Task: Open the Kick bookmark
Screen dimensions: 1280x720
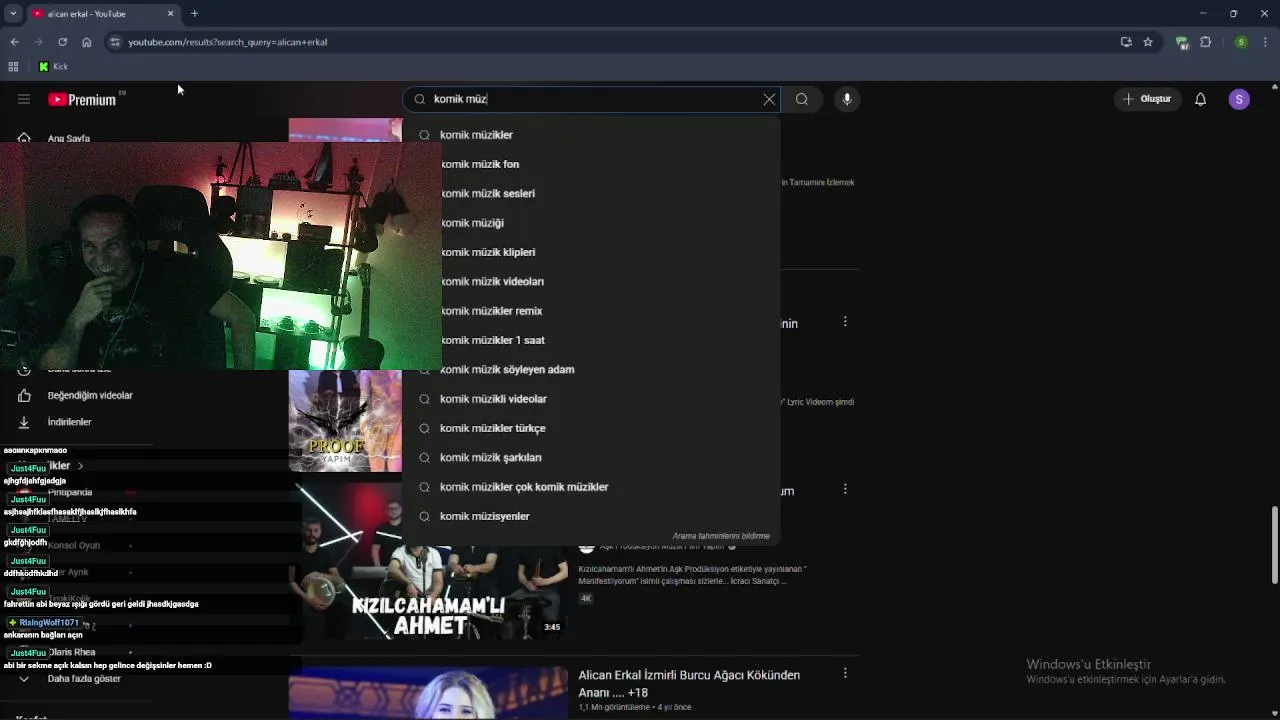Action: pyautogui.click(x=53, y=66)
